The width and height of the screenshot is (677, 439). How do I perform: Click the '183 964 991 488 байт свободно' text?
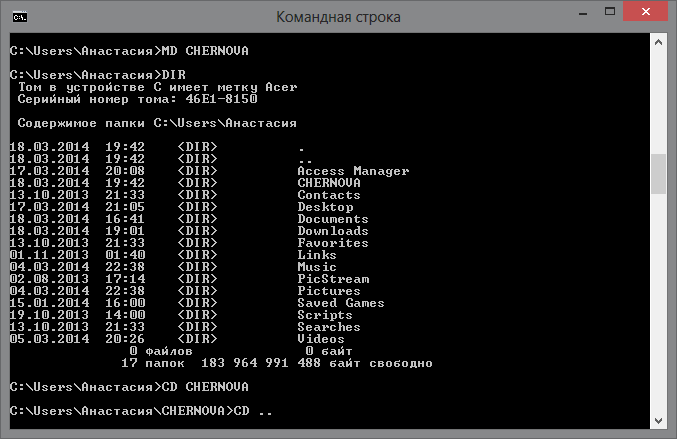[x=317, y=363]
